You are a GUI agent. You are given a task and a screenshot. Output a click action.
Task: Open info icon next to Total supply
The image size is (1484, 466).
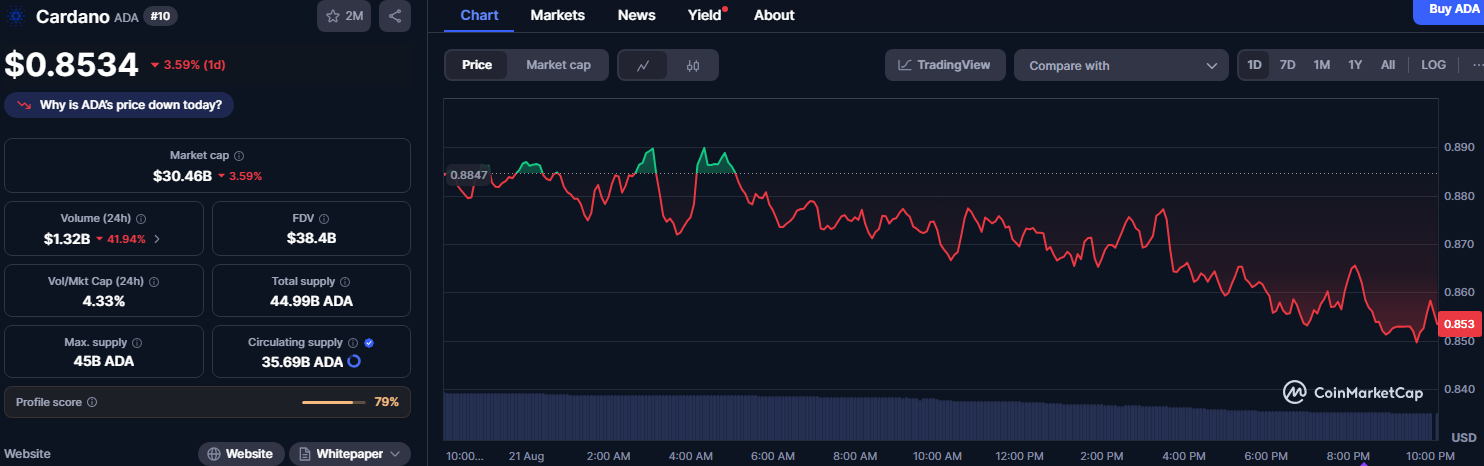point(345,282)
